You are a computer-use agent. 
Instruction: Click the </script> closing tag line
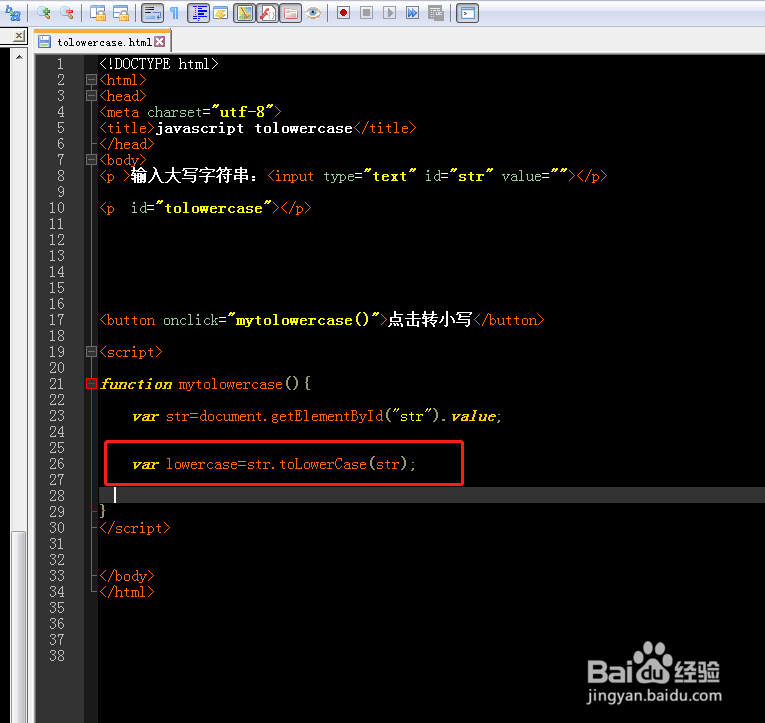[135, 528]
